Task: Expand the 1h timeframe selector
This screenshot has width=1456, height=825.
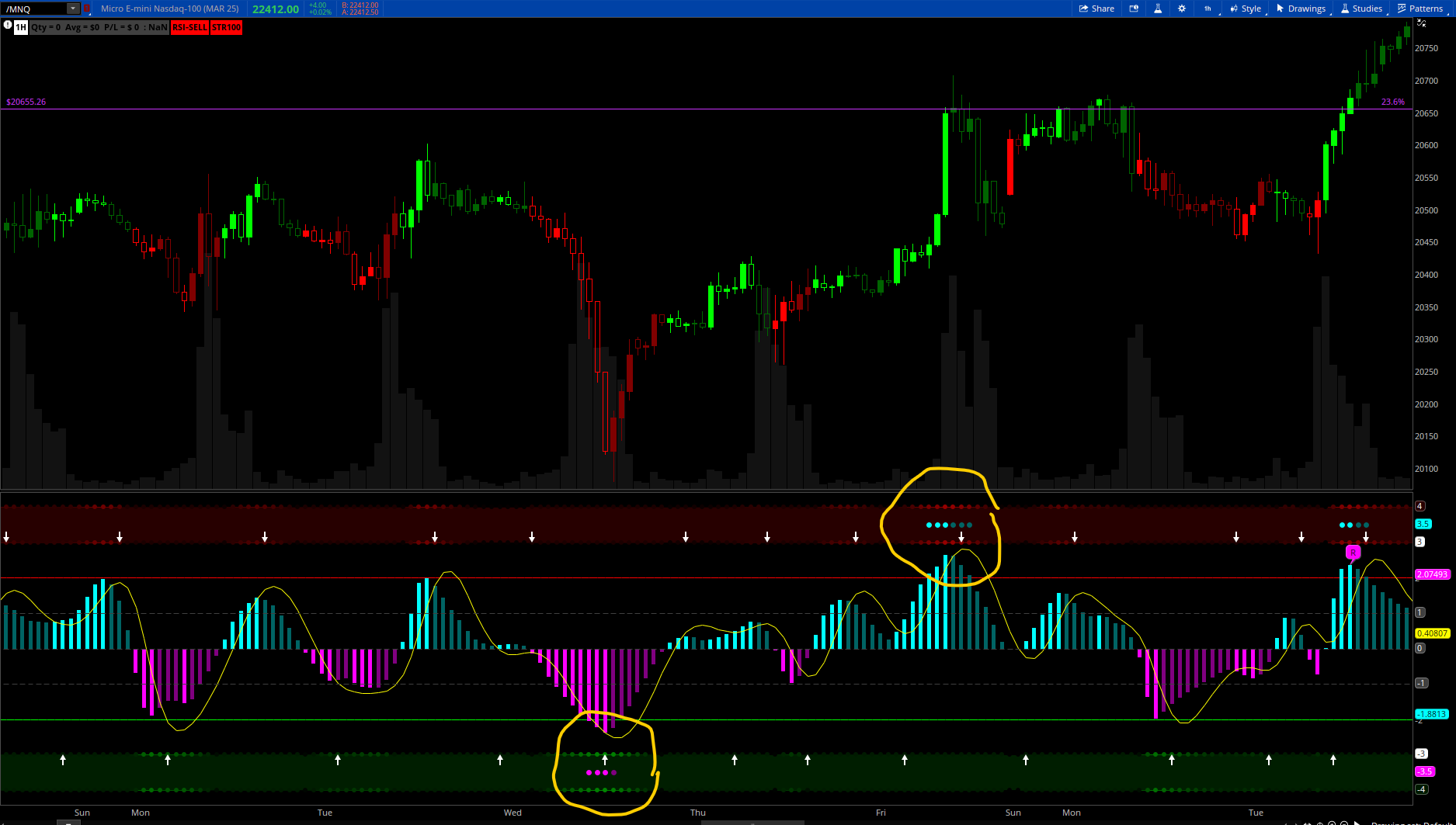Action: tap(1208, 9)
